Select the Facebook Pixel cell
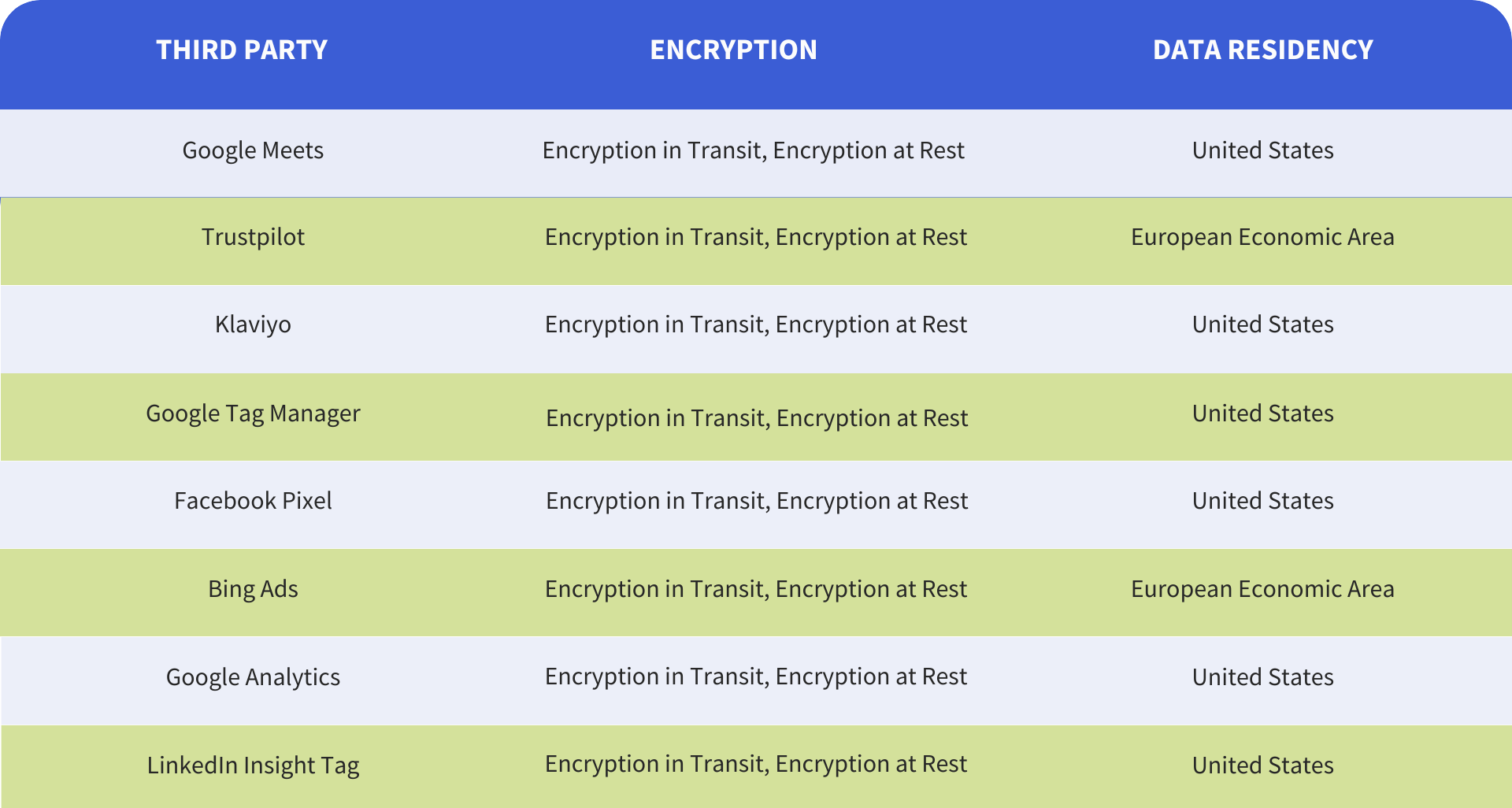This screenshot has height=808, width=1512. 253,501
